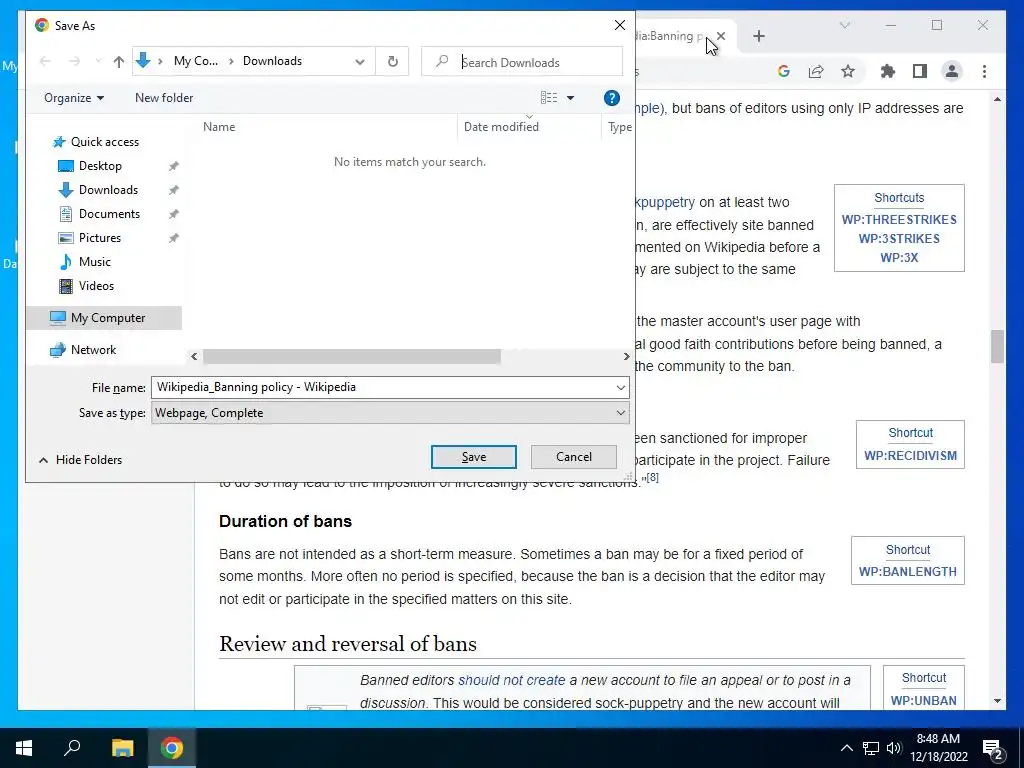This screenshot has height=768, width=1024.
Task: Follow the 'should not create' link
Action: [511, 680]
